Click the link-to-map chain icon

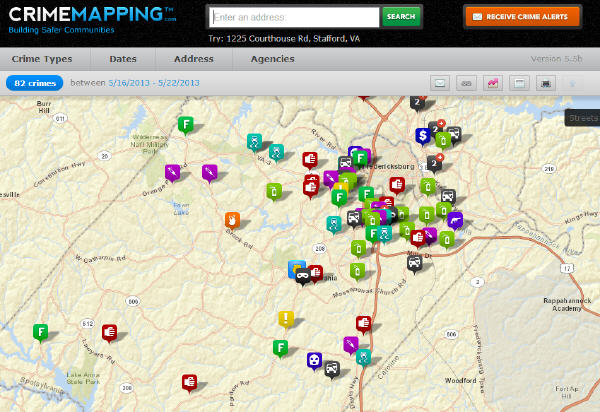pos(466,83)
